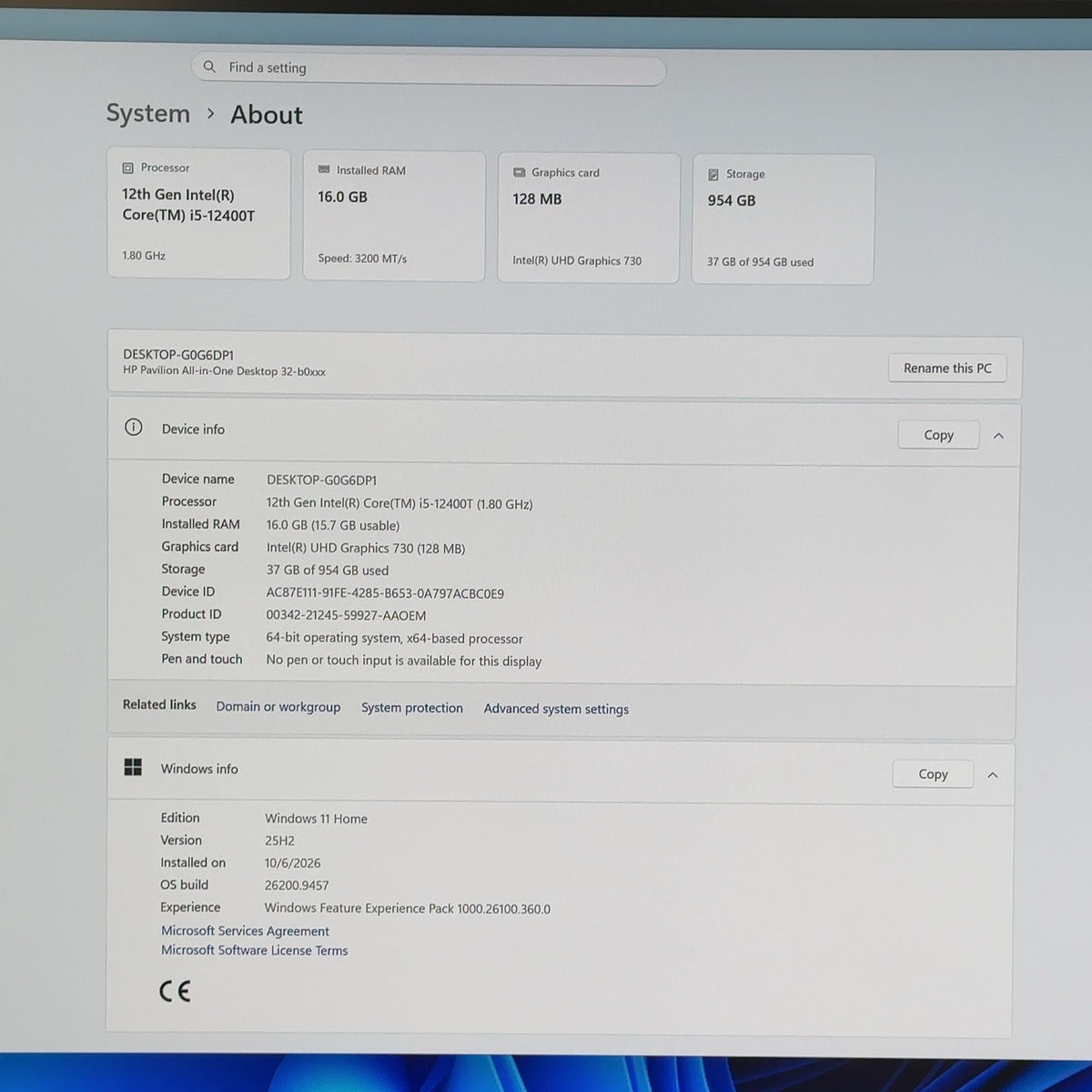Collapse the Device info section
Image resolution: width=1092 pixels, height=1092 pixels.
coord(998,436)
